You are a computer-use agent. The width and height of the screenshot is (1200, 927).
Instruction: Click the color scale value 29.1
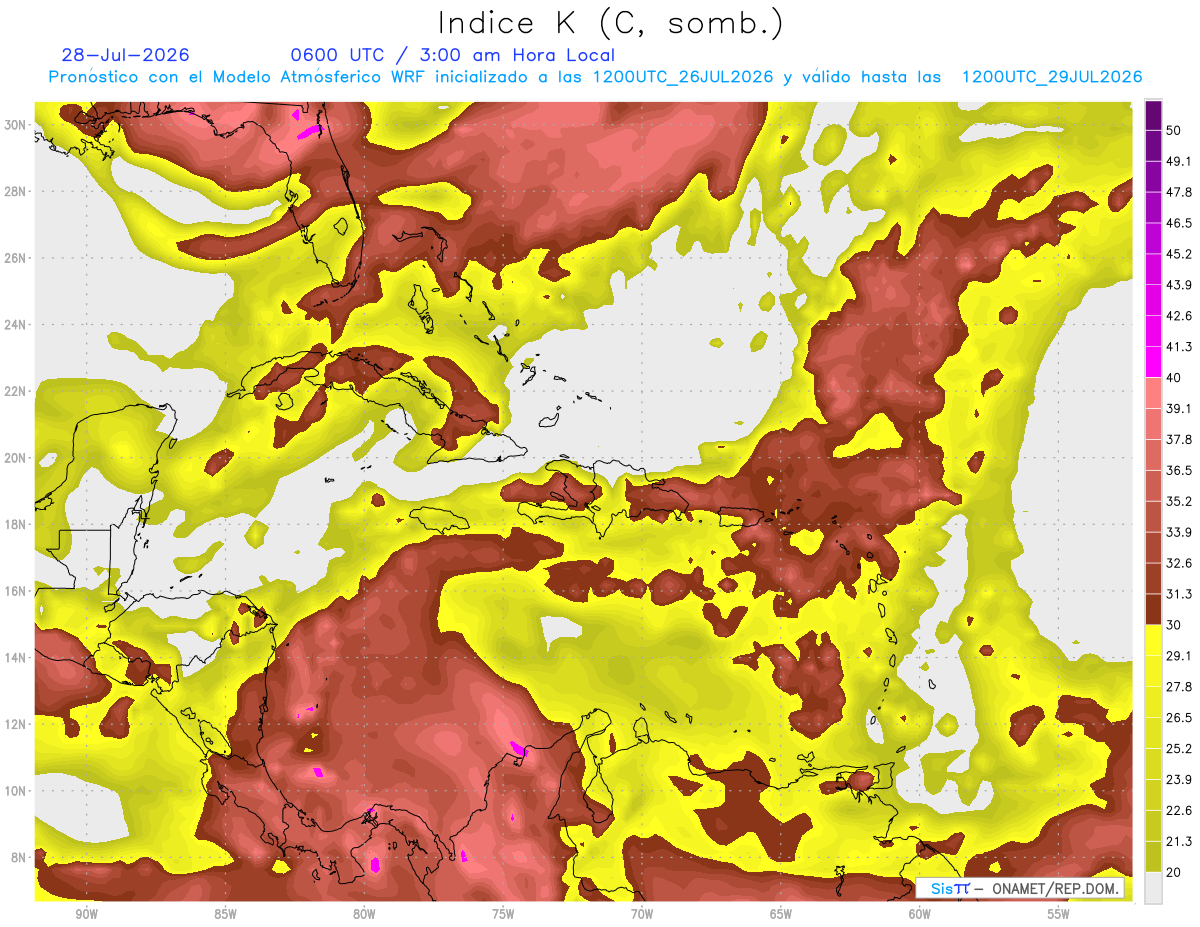[x=1178, y=656]
